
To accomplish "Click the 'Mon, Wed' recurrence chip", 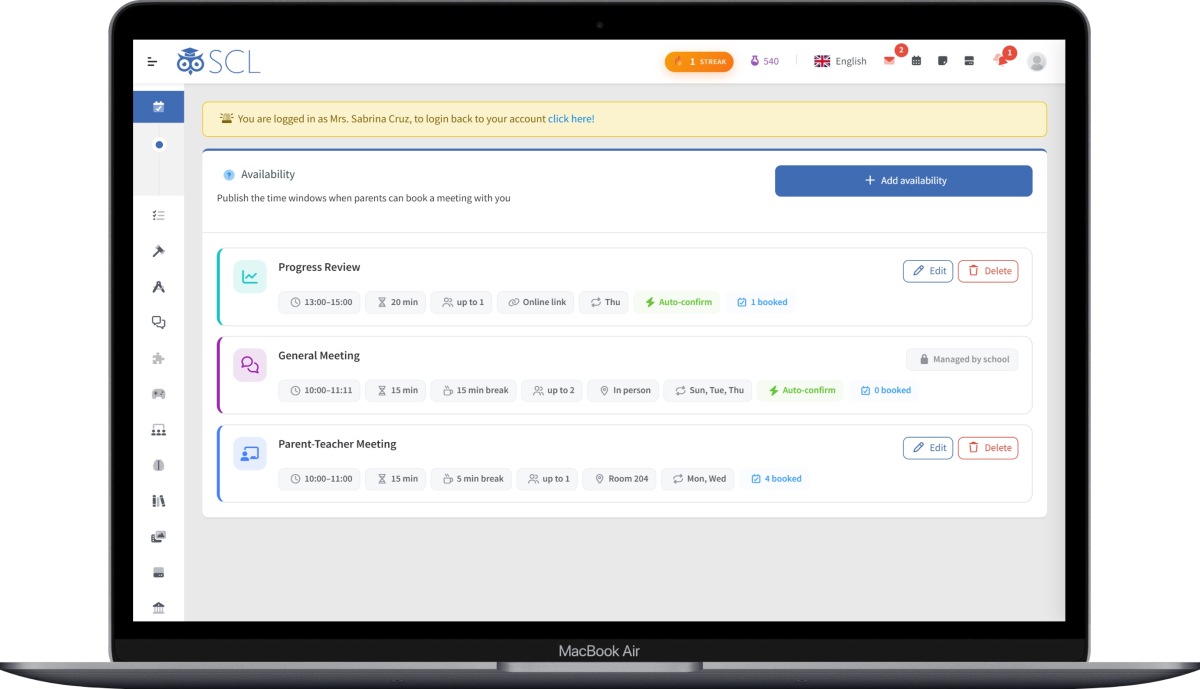I will [x=698, y=479].
